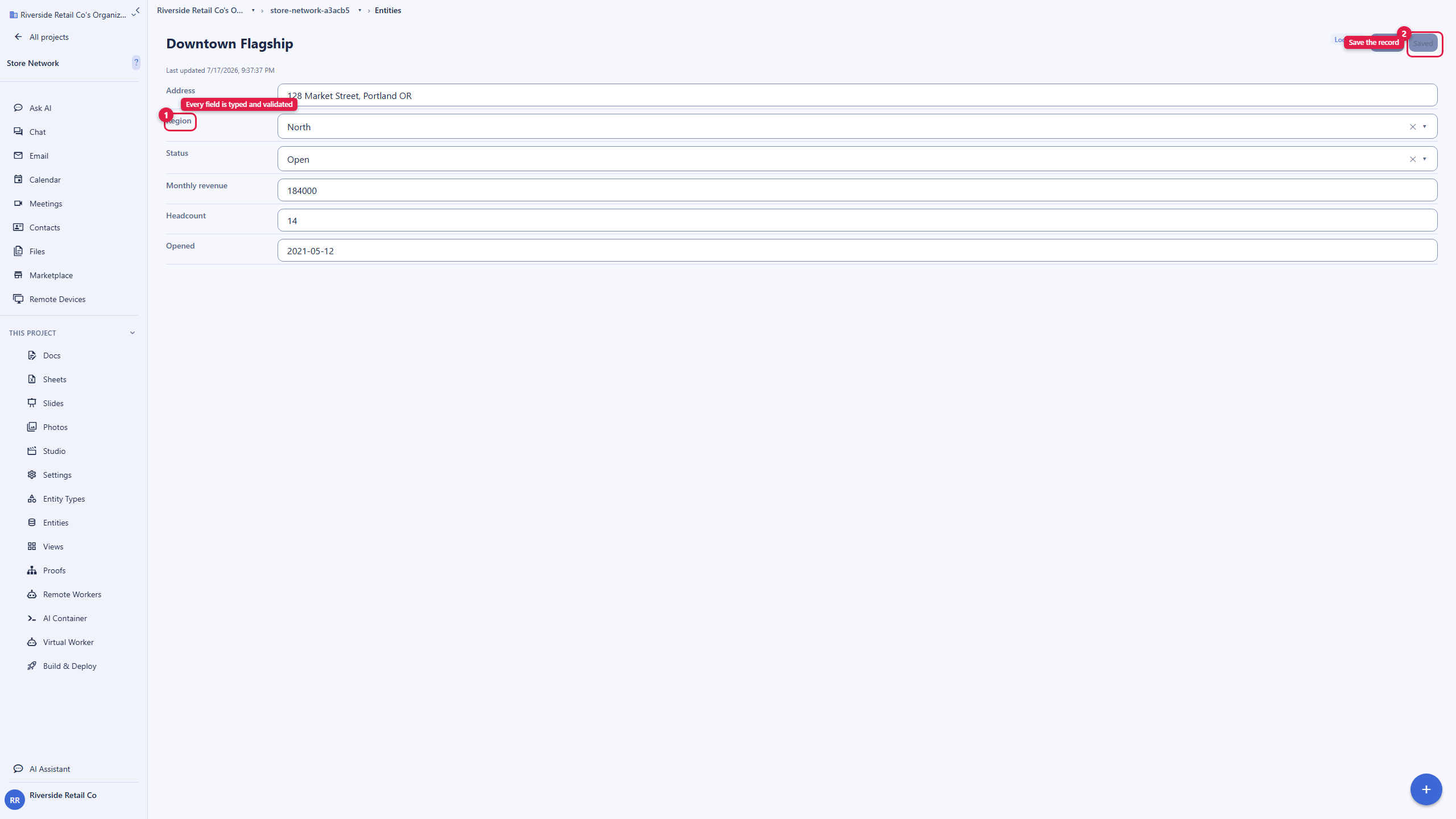This screenshot has height=819, width=1456.
Task: Click into the Monthly revenue field
Action: (858, 190)
